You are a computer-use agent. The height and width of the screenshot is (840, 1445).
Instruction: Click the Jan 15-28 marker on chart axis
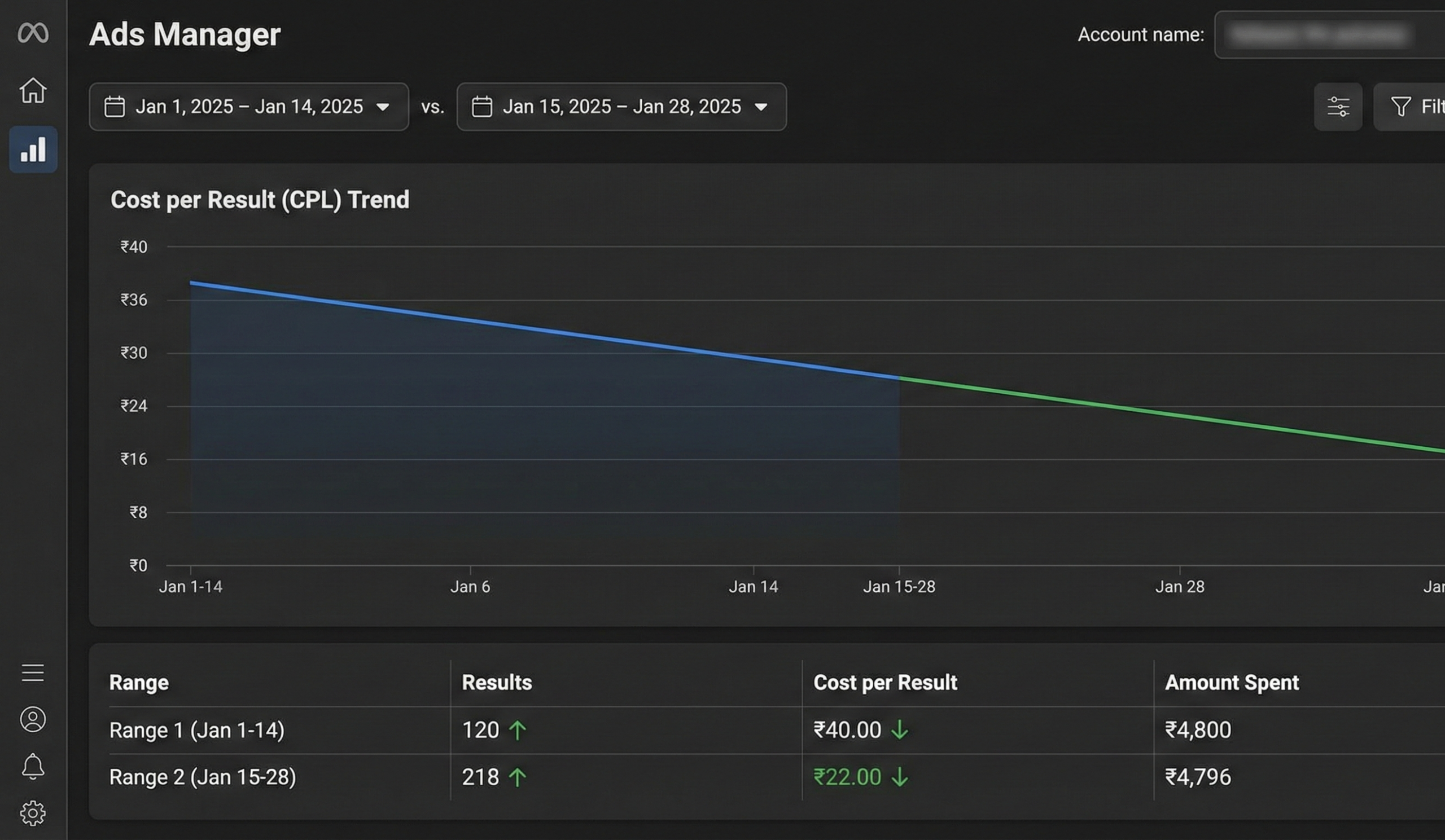[x=899, y=587]
